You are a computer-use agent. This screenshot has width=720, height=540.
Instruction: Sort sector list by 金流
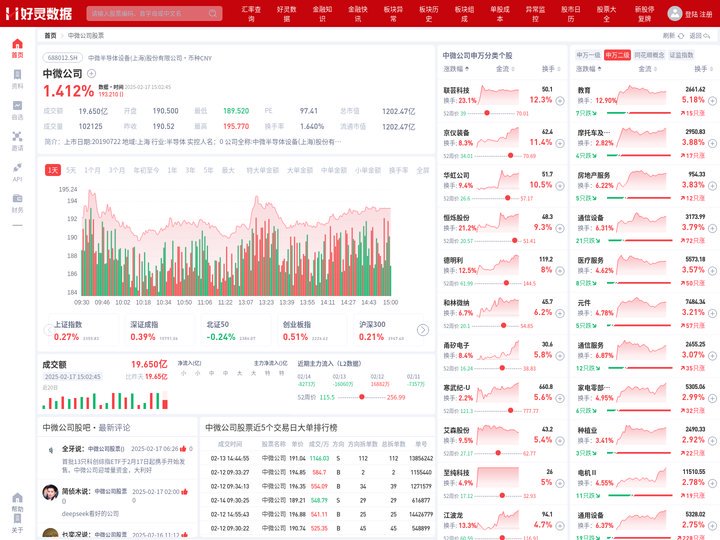(647, 69)
